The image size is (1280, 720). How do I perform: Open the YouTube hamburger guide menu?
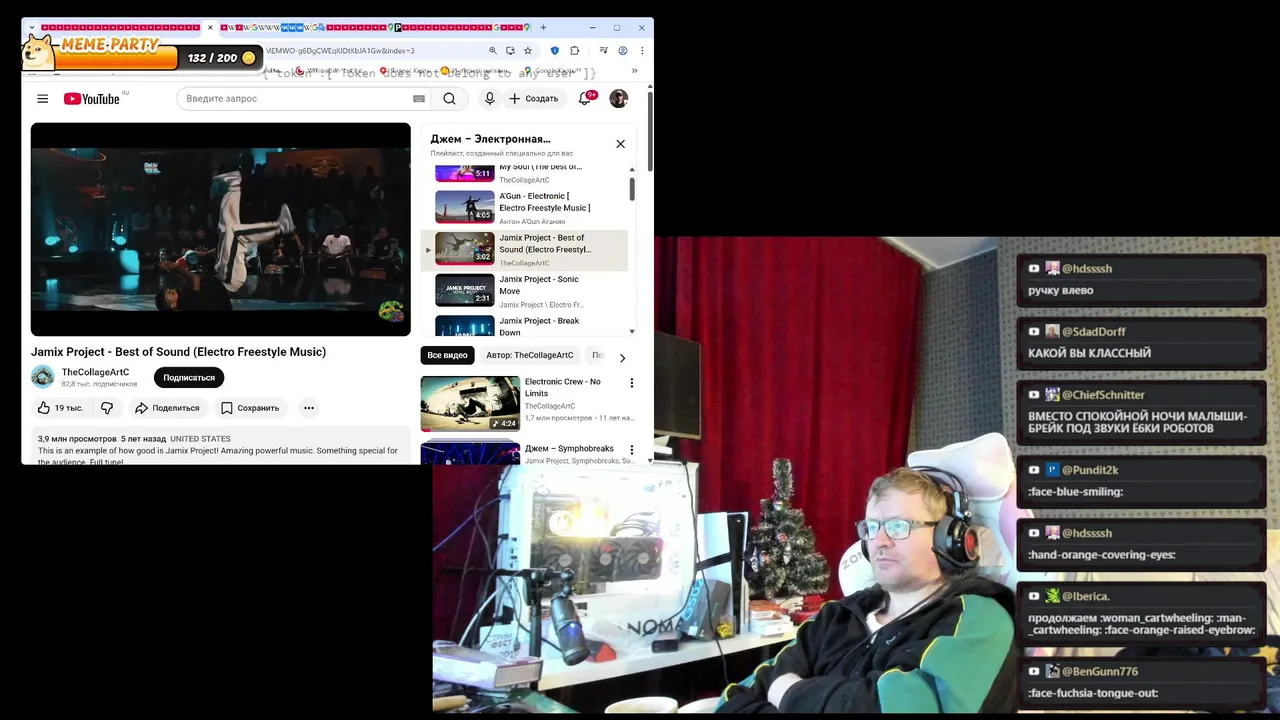click(x=42, y=99)
